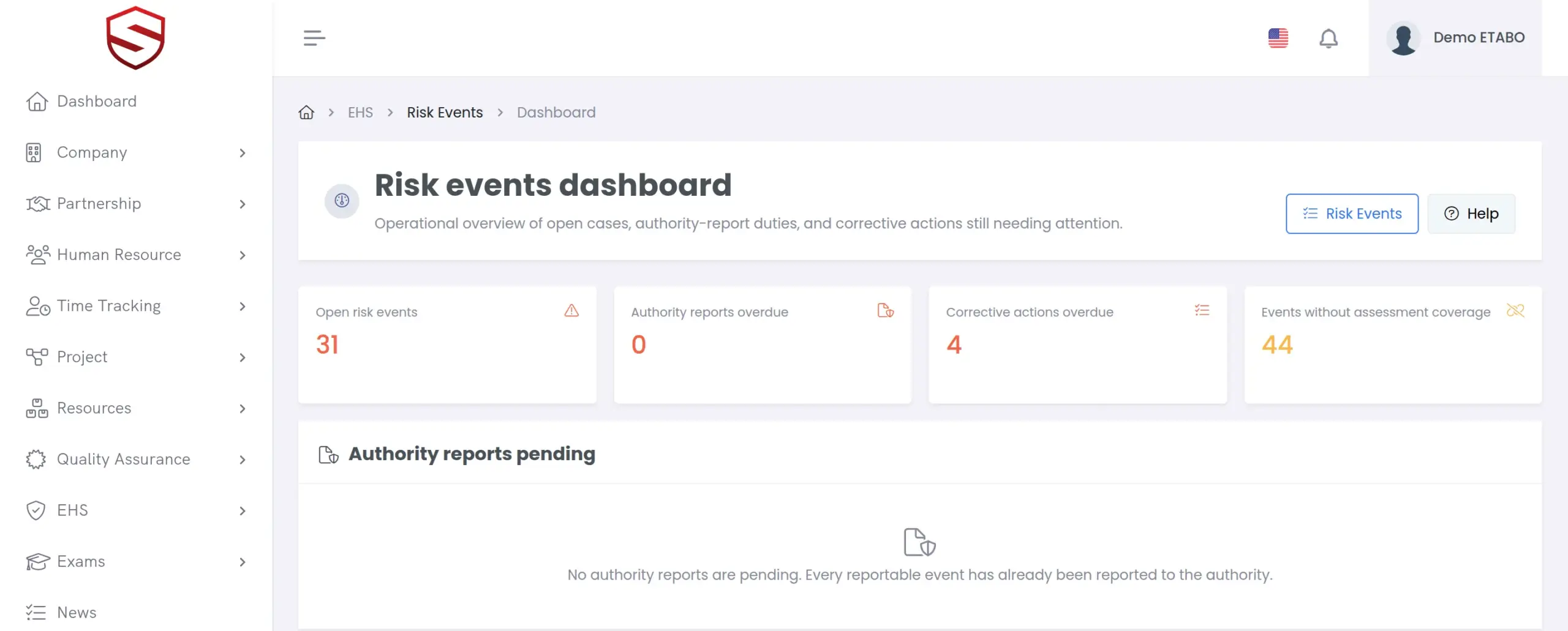Screen dimensions: 1568x631
Task: Click icon next to Authority reports pending heading
Action: tap(329, 455)
